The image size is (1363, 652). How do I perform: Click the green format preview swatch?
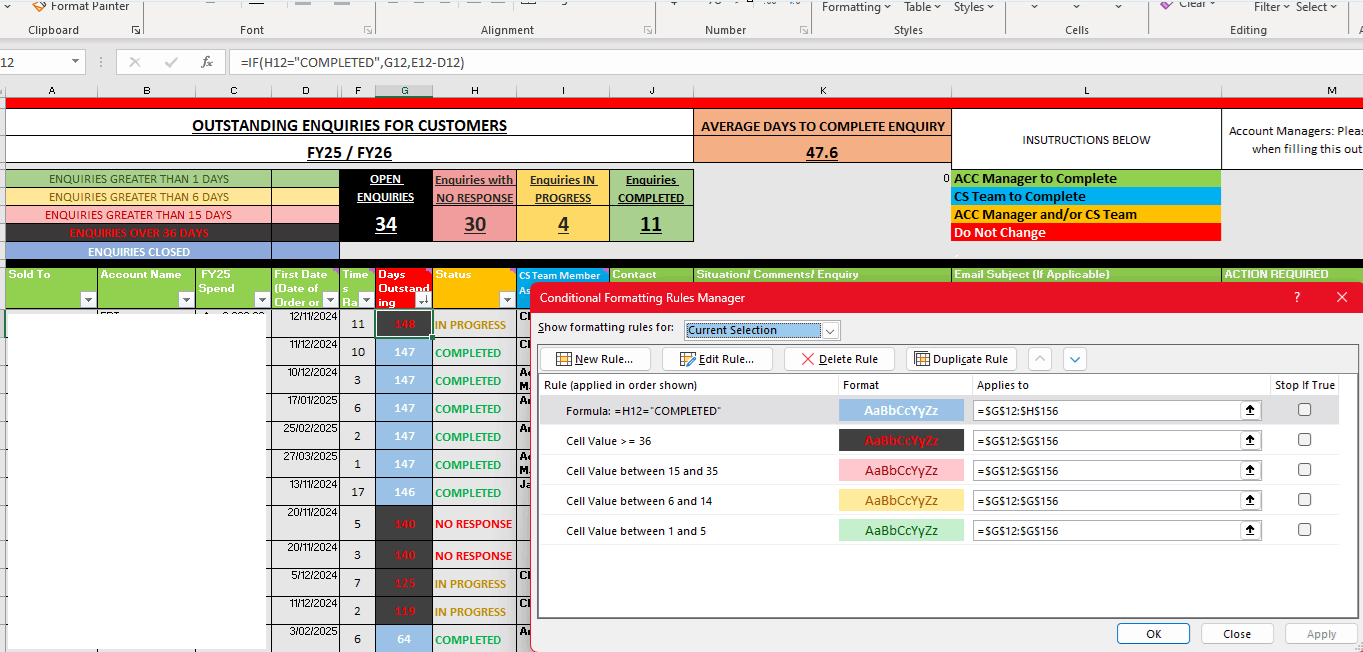(x=901, y=530)
